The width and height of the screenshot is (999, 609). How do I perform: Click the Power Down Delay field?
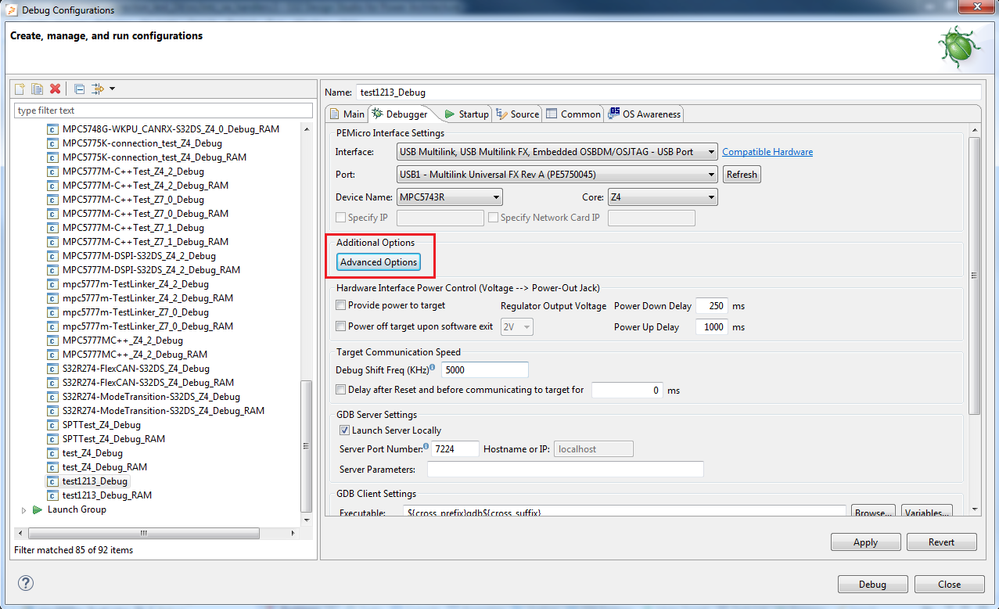(712, 306)
